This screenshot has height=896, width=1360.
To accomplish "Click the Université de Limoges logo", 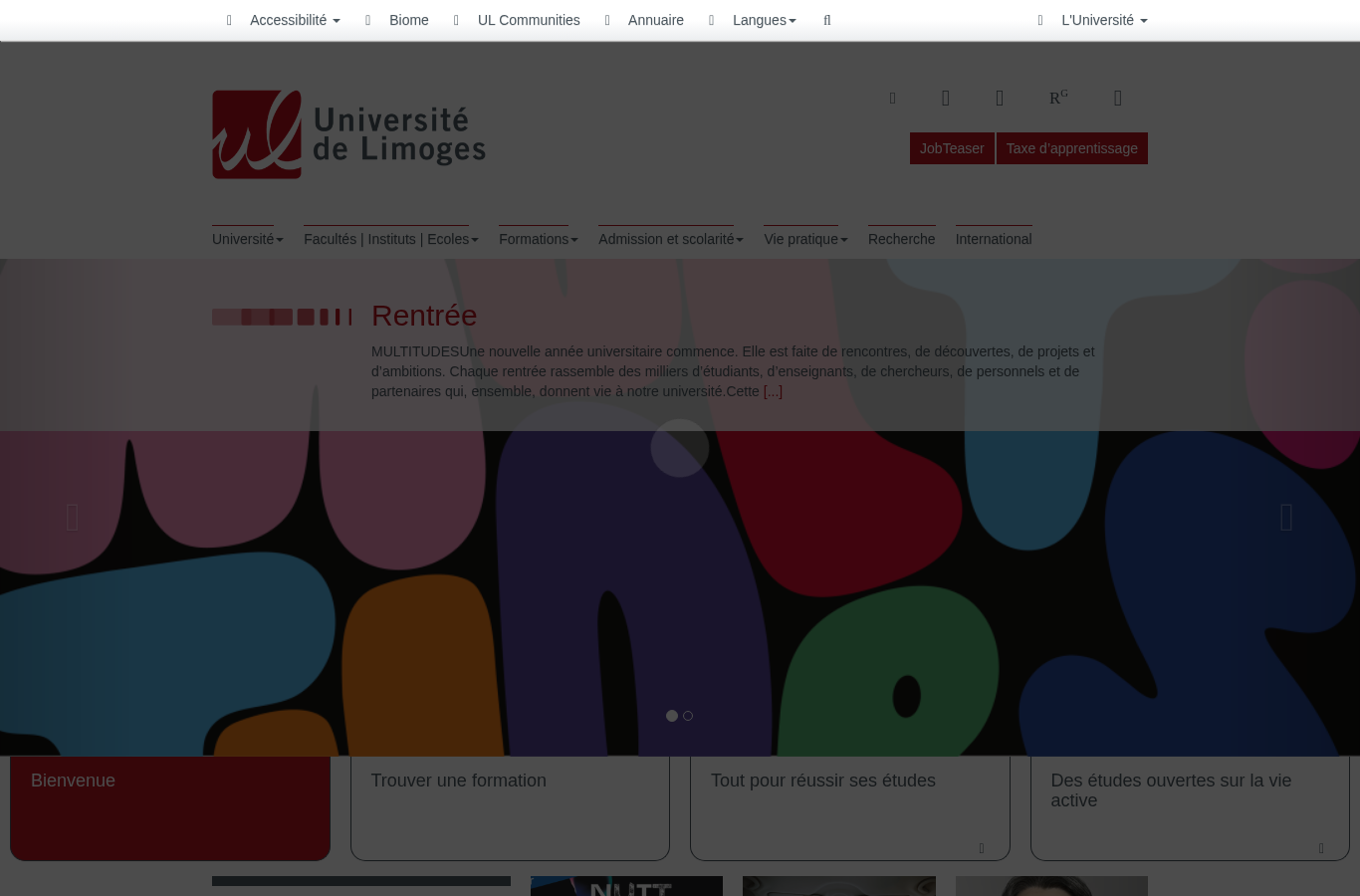I will pos(348,134).
